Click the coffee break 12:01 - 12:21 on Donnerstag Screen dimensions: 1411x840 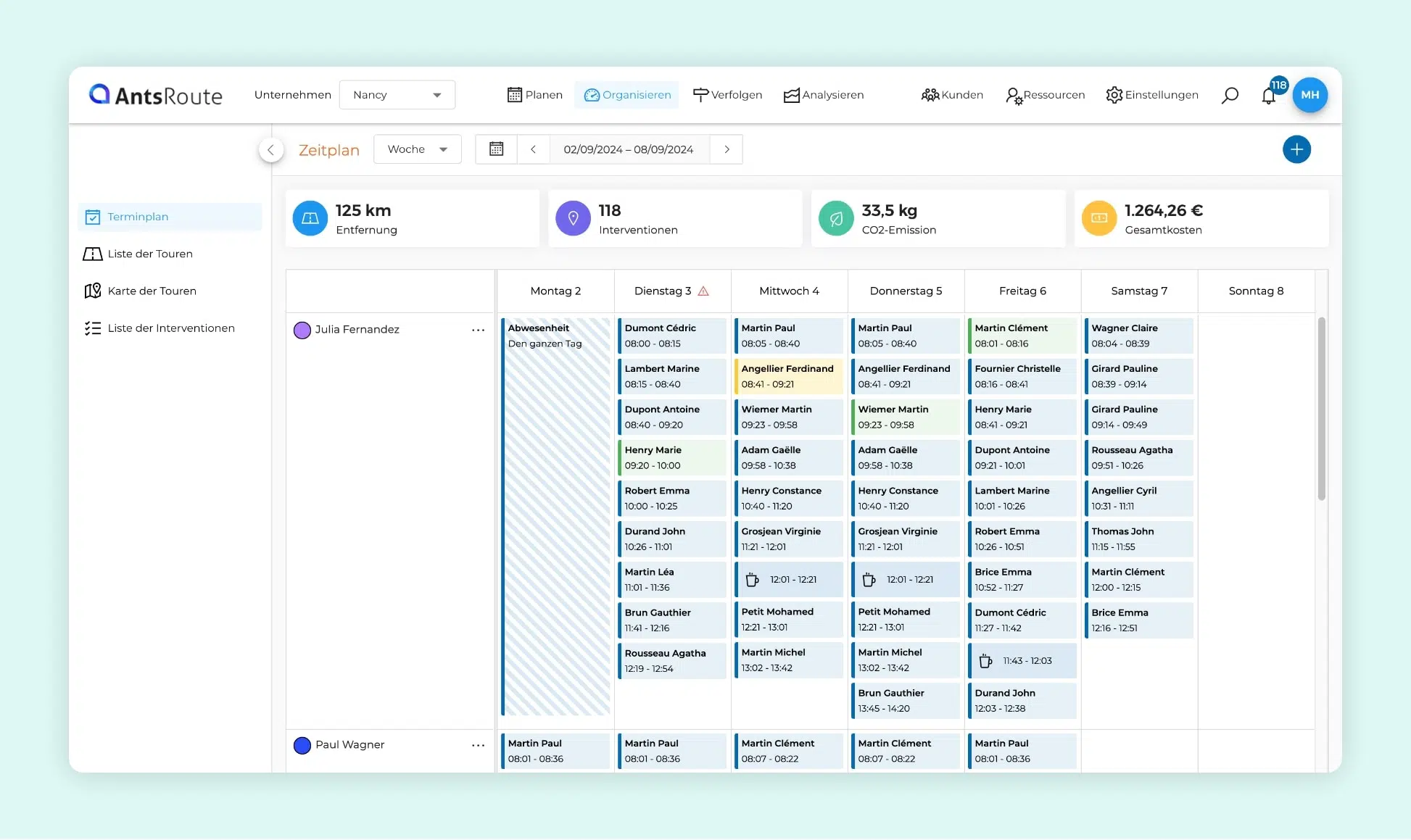click(906, 580)
